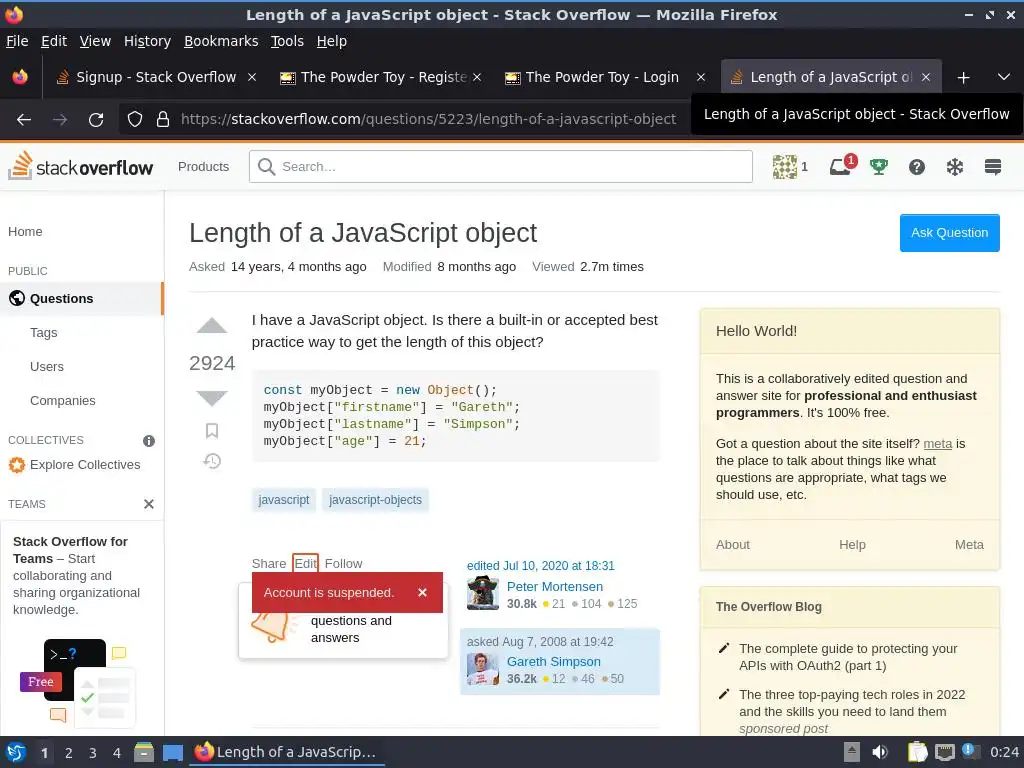The width and height of the screenshot is (1024, 768).
Task: Dismiss the Teams sidebar section
Action: pyautogui.click(x=149, y=504)
